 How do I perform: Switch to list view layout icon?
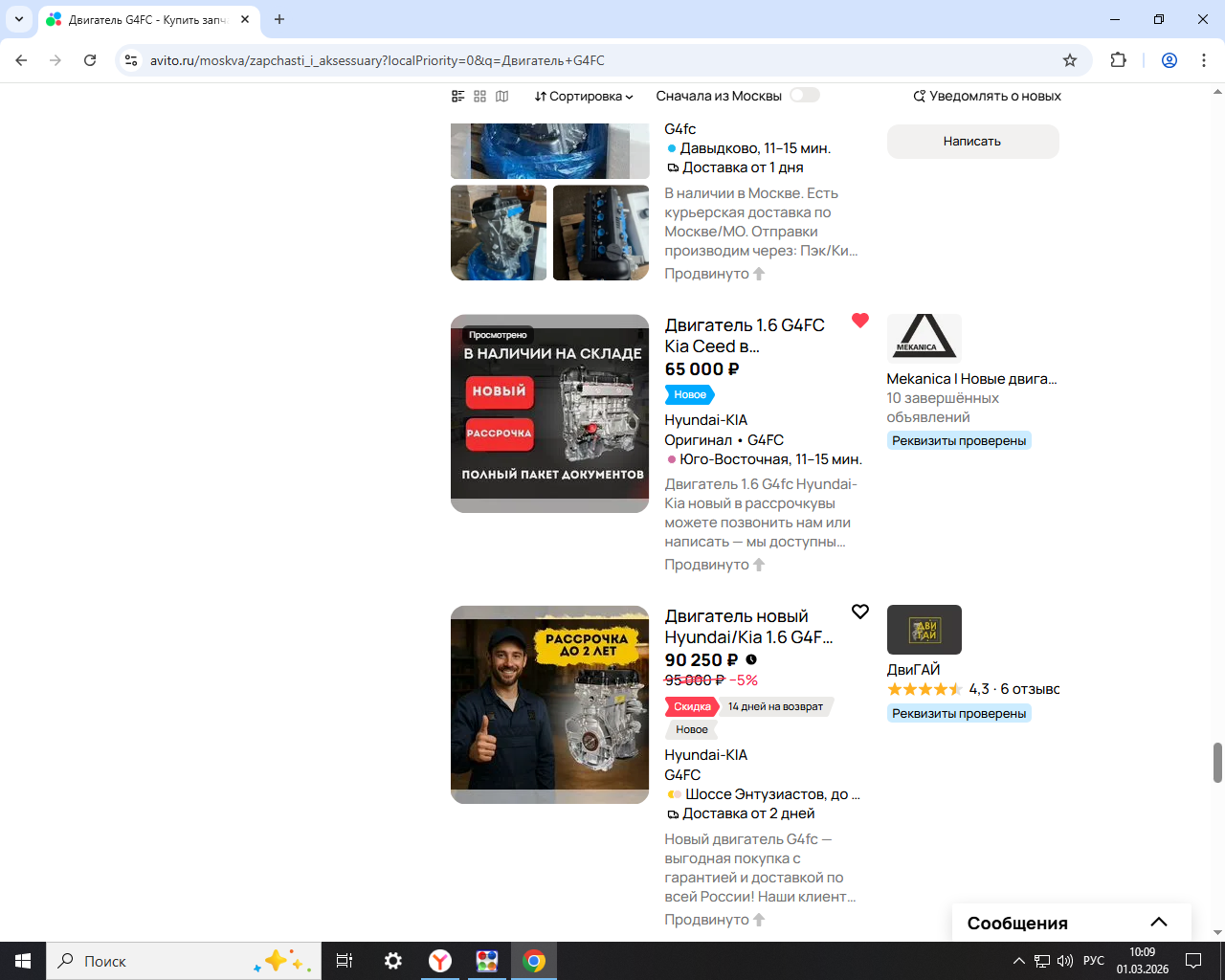[x=458, y=96]
